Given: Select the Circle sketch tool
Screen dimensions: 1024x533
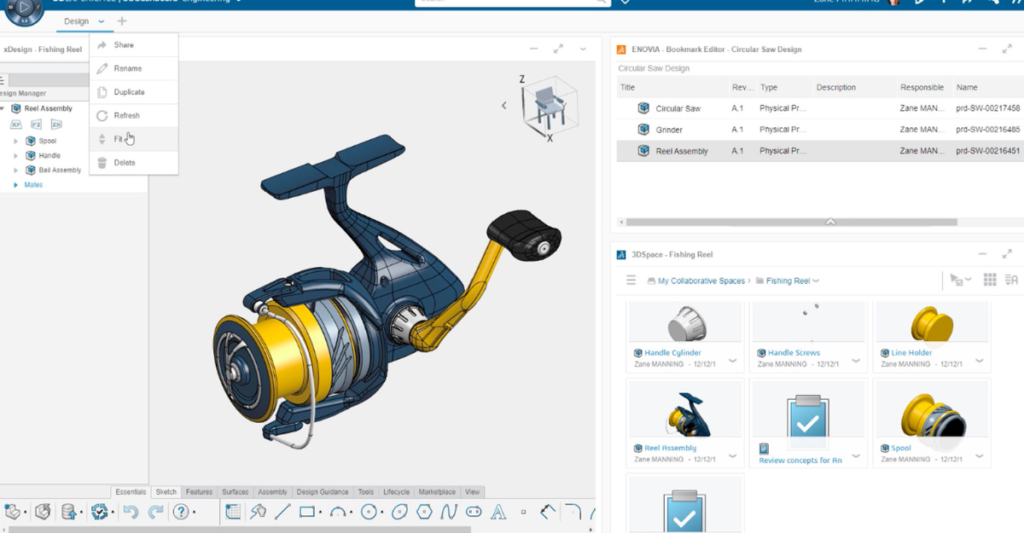Looking at the screenshot, I should (369, 512).
